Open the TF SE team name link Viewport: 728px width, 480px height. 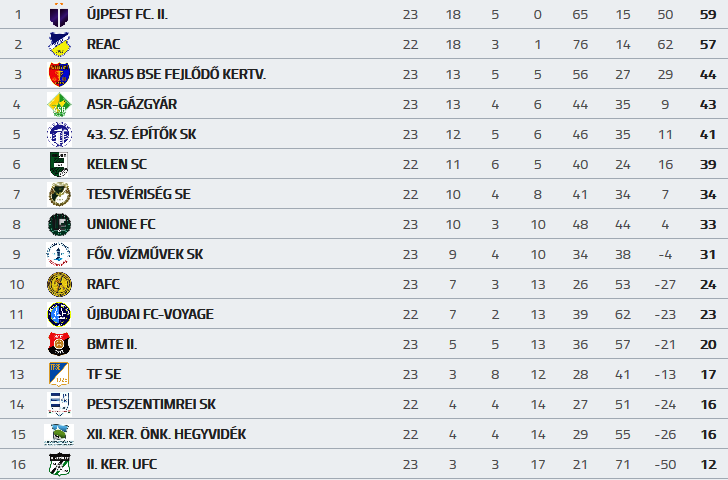tap(103, 374)
